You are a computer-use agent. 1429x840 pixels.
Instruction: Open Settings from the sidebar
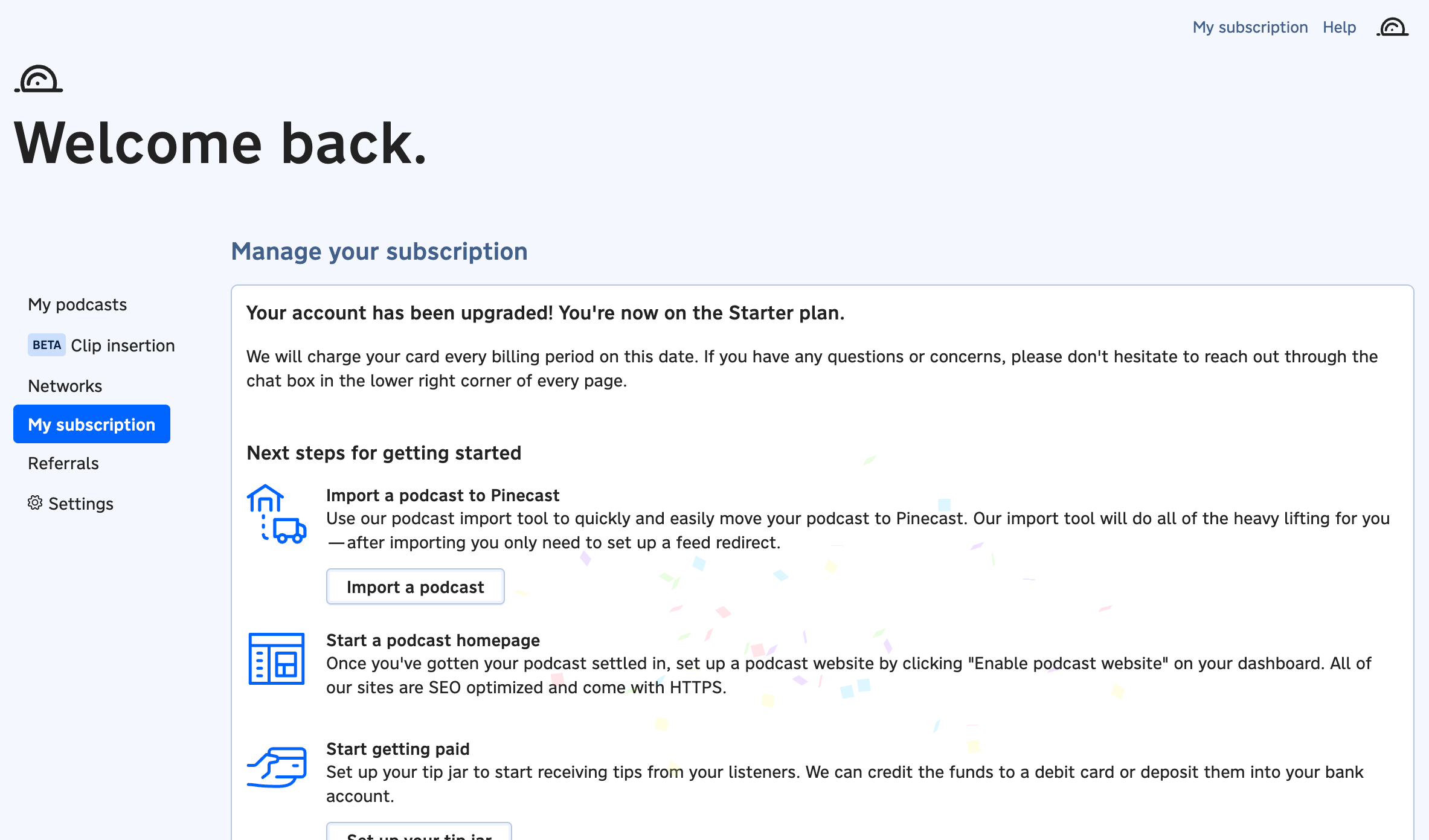(81, 503)
